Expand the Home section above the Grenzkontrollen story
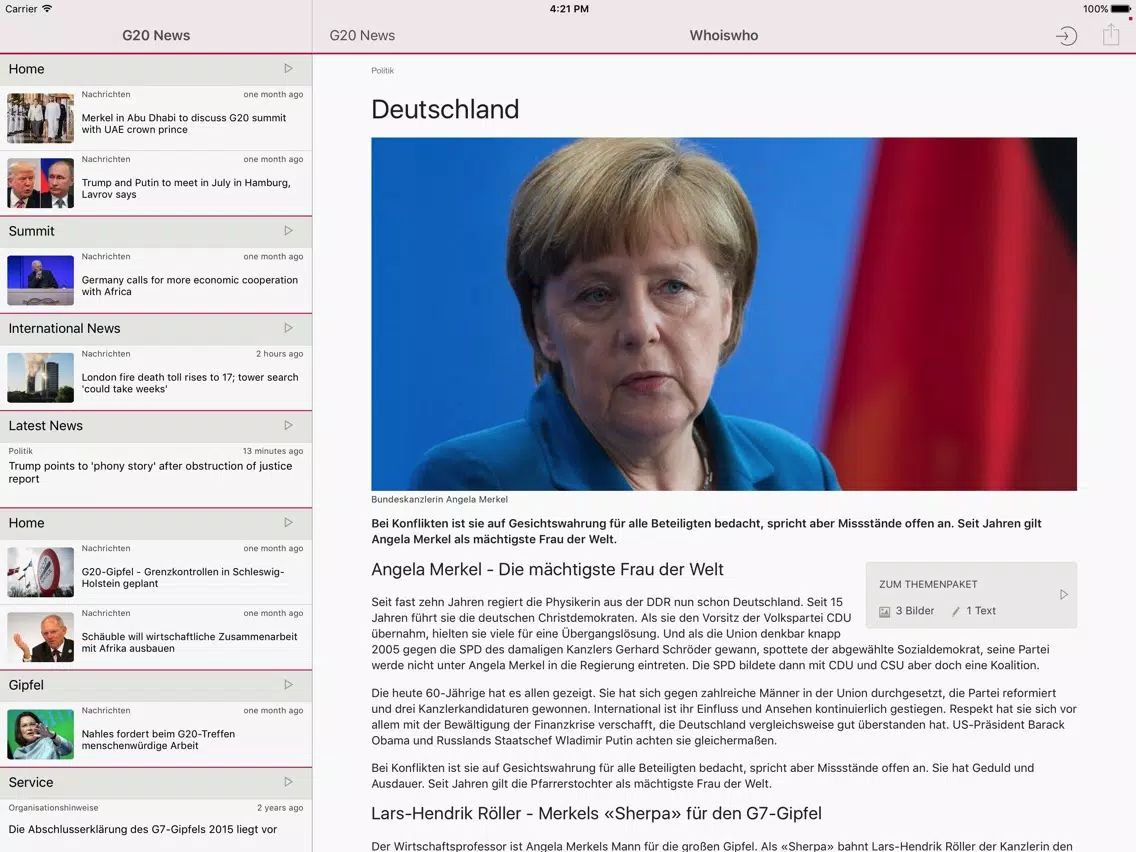Viewport: 1136px width, 852px height. coord(288,522)
